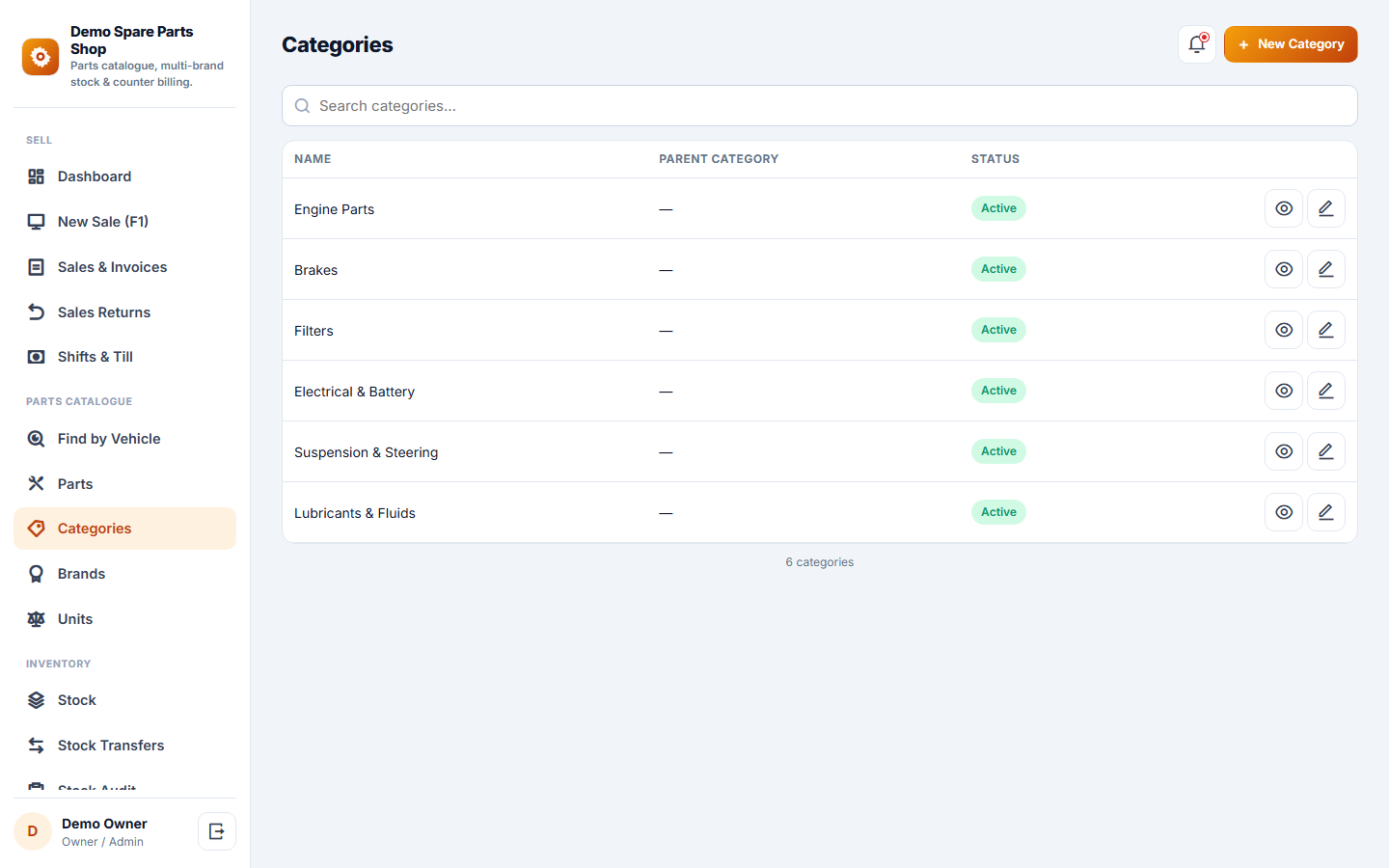The width and height of the screenshot is (1389, 868).
Task: Open the notifications bell
Action: [1197, 44]
